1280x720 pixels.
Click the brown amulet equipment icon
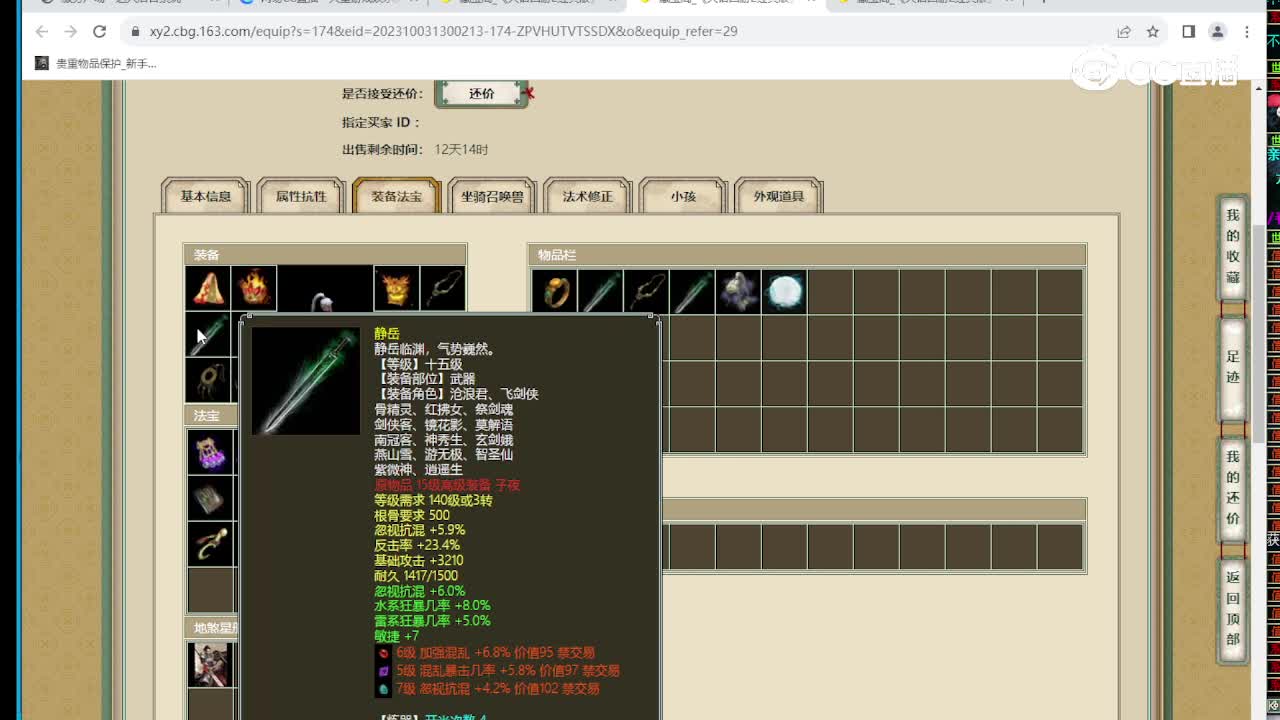click(x=208, y=380)
